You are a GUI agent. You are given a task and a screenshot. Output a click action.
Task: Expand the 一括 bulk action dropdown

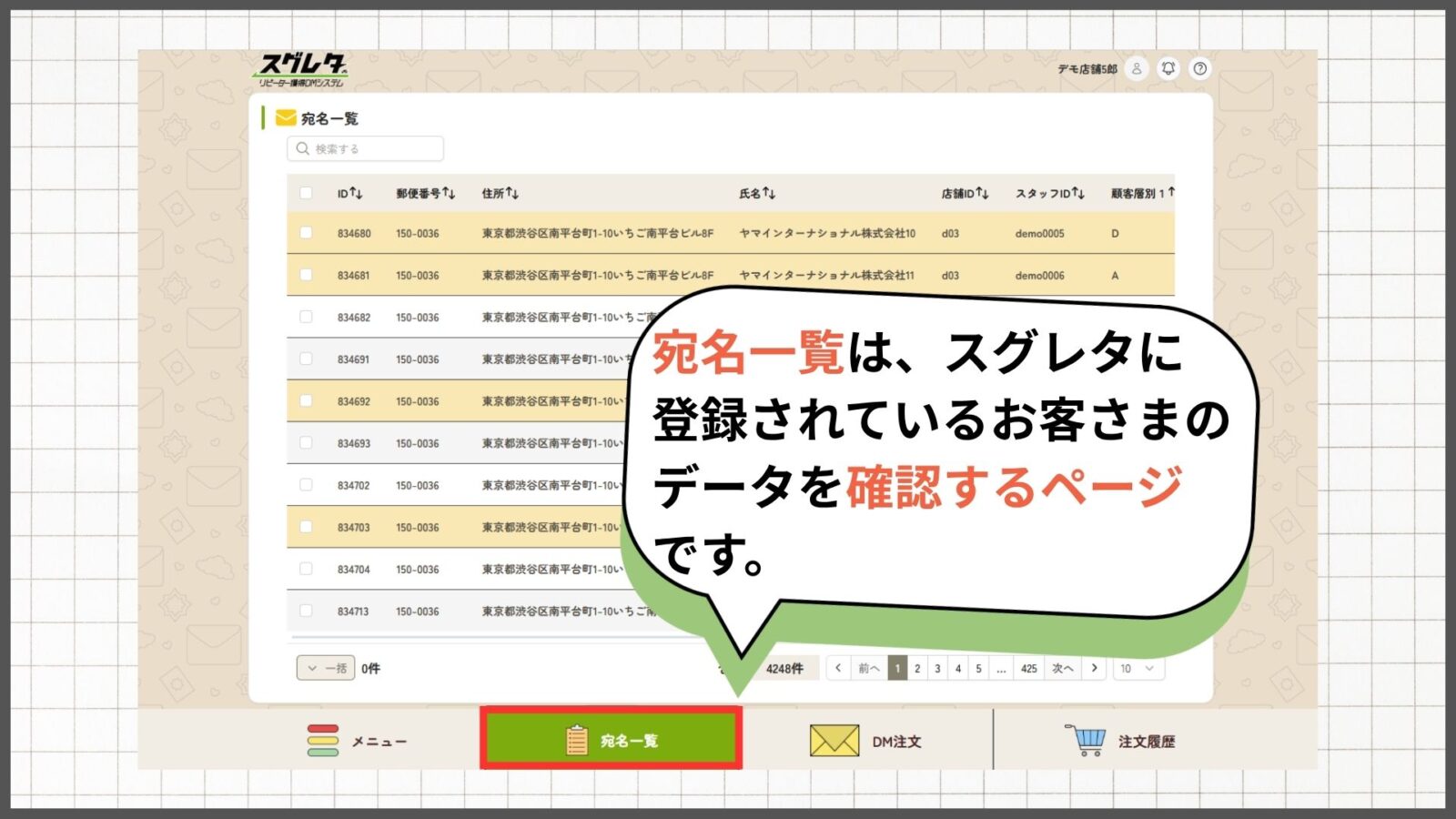coord(325,668)
